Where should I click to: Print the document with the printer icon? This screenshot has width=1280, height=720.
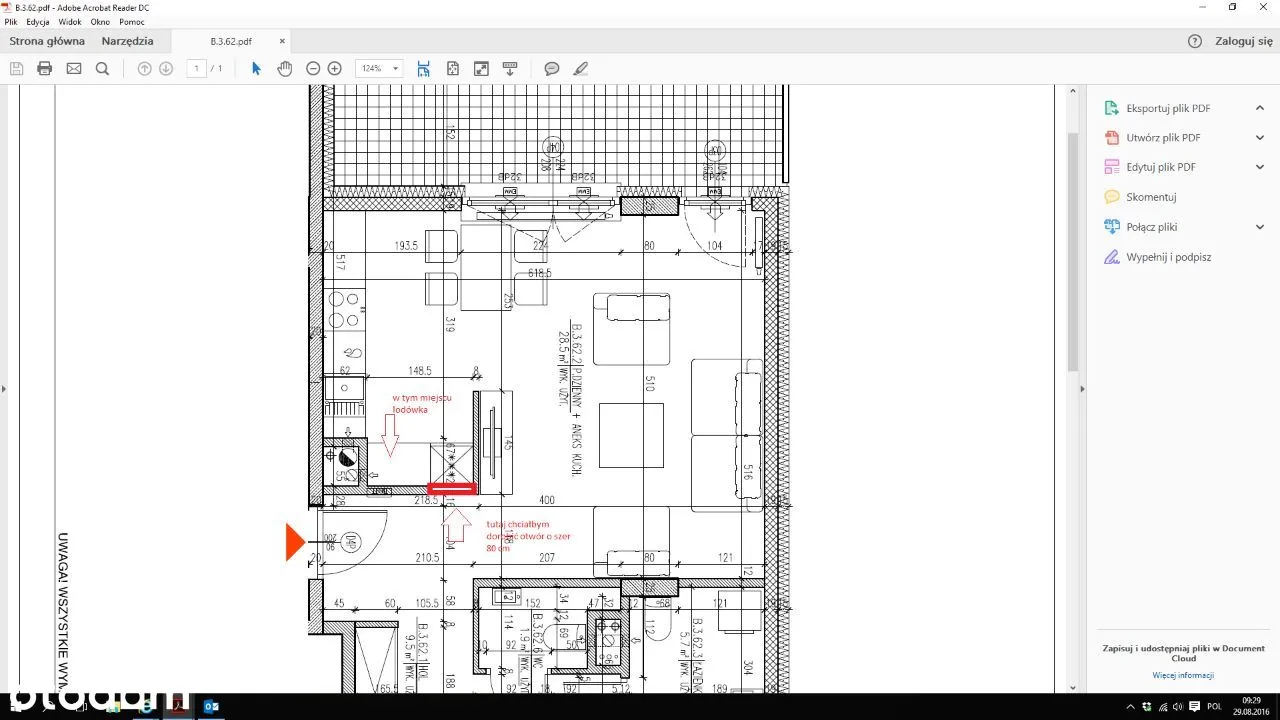point(44,68)
